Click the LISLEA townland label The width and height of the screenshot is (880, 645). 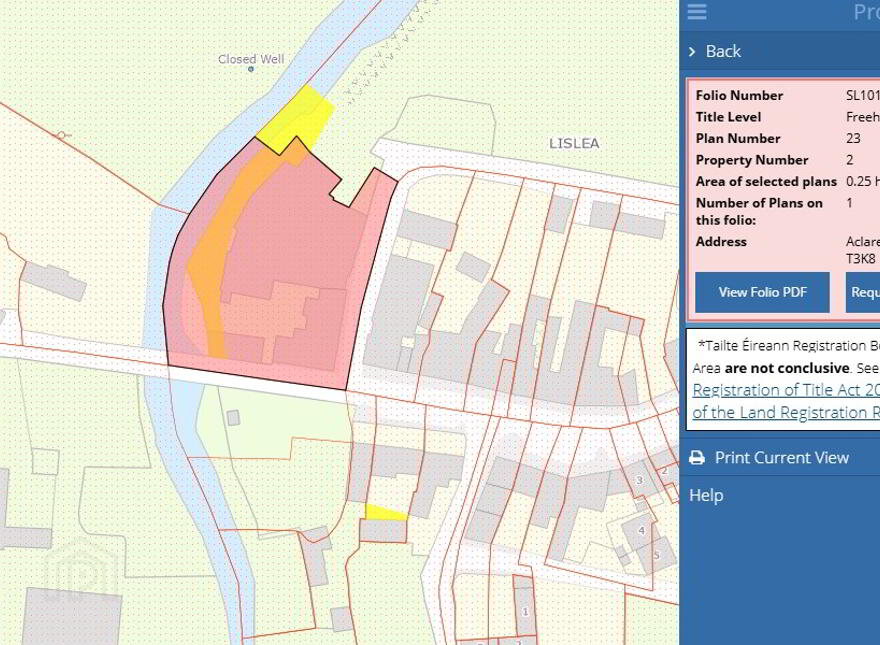[x=574, y=144]
